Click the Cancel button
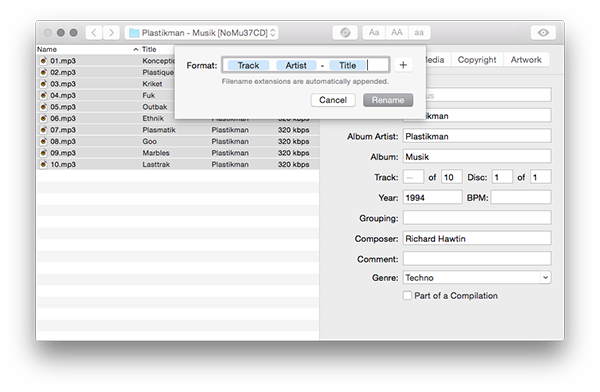 pyautogui.click(x=333, y=100)
